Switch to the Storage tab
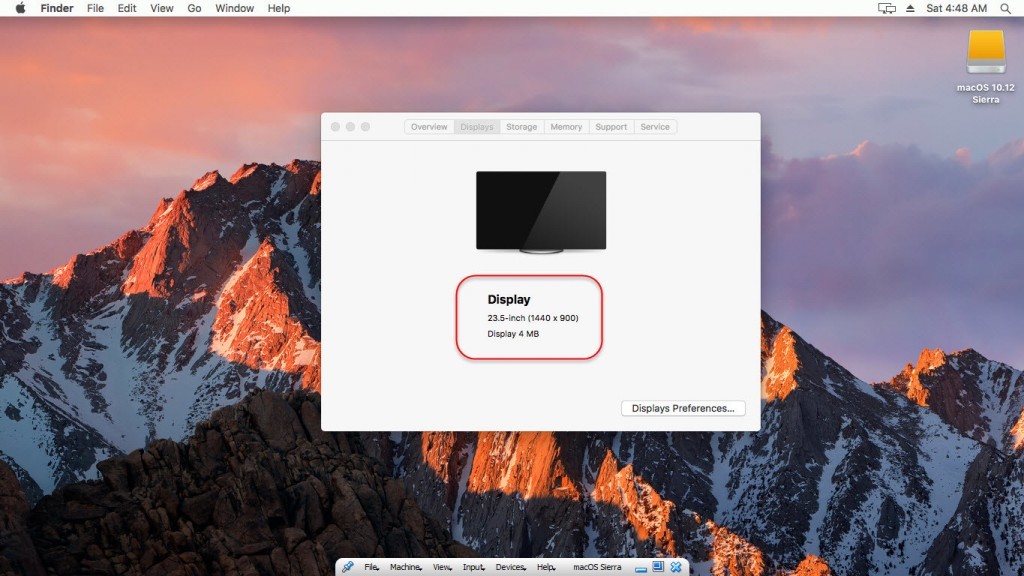1024x576 pixels. click(x=521, y=126)
